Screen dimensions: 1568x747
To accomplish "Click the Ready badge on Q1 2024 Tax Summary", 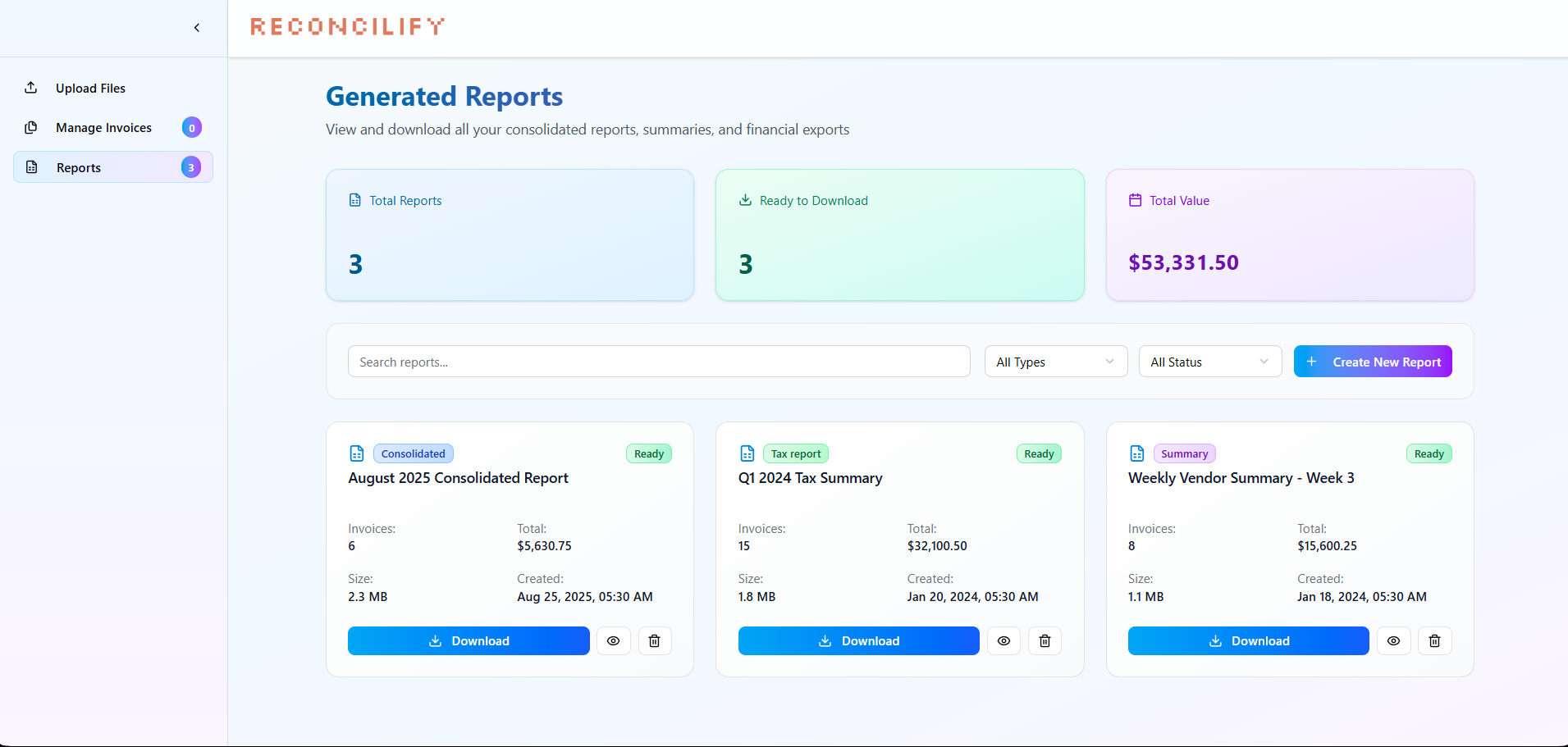I will [1039, 453].
